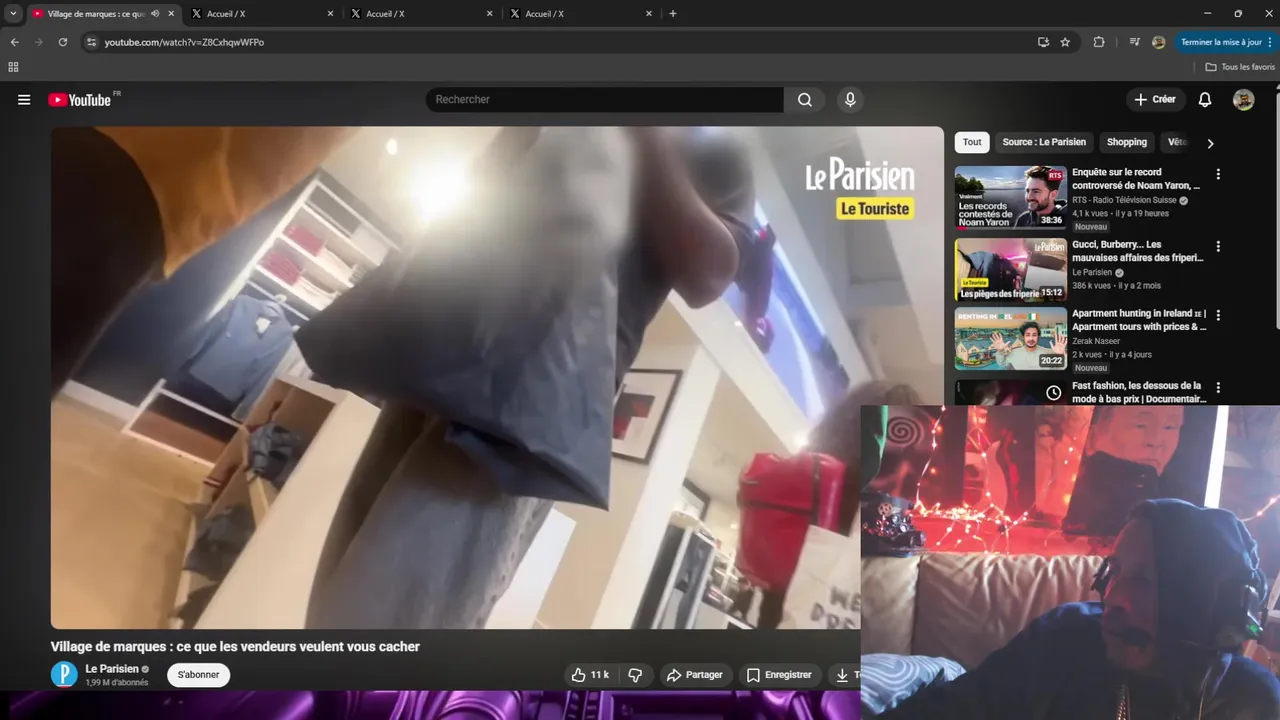Image resolution: width=1280 pixels, height=720 pixels.
Task: Click the Enregistrer save button
Action: (779, 675)
